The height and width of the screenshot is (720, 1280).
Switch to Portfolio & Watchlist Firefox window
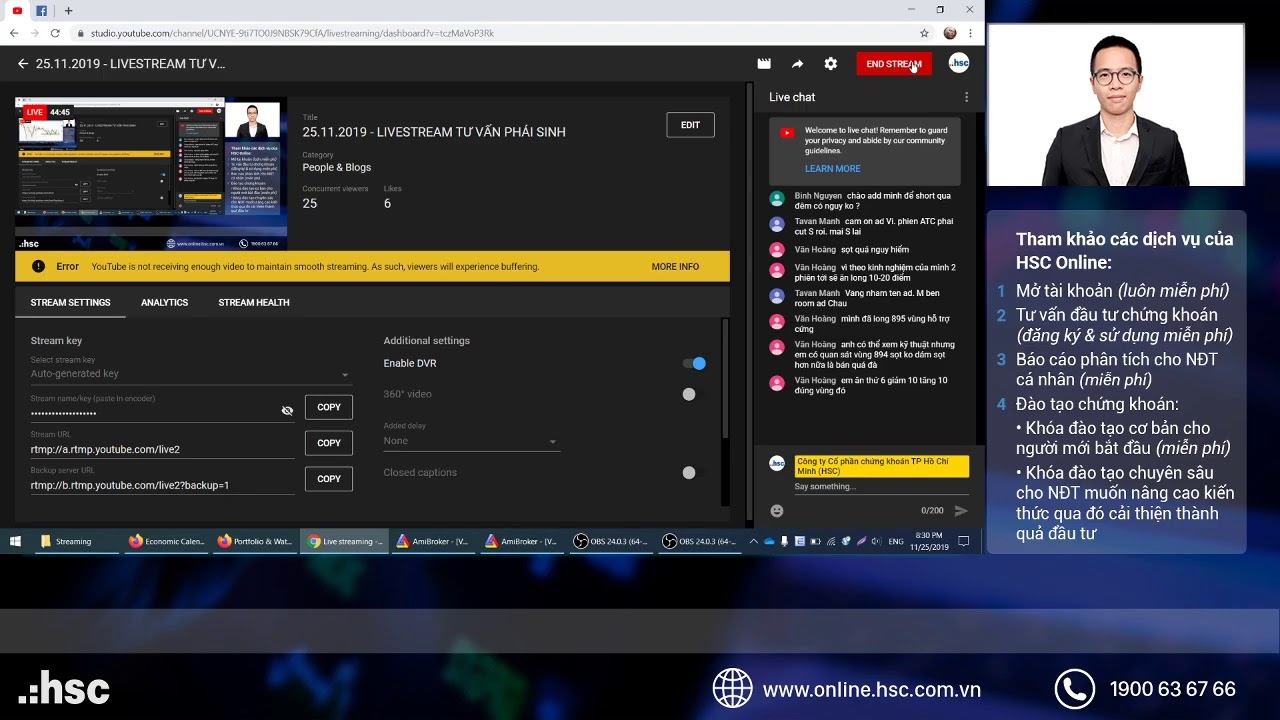(255, 541)
